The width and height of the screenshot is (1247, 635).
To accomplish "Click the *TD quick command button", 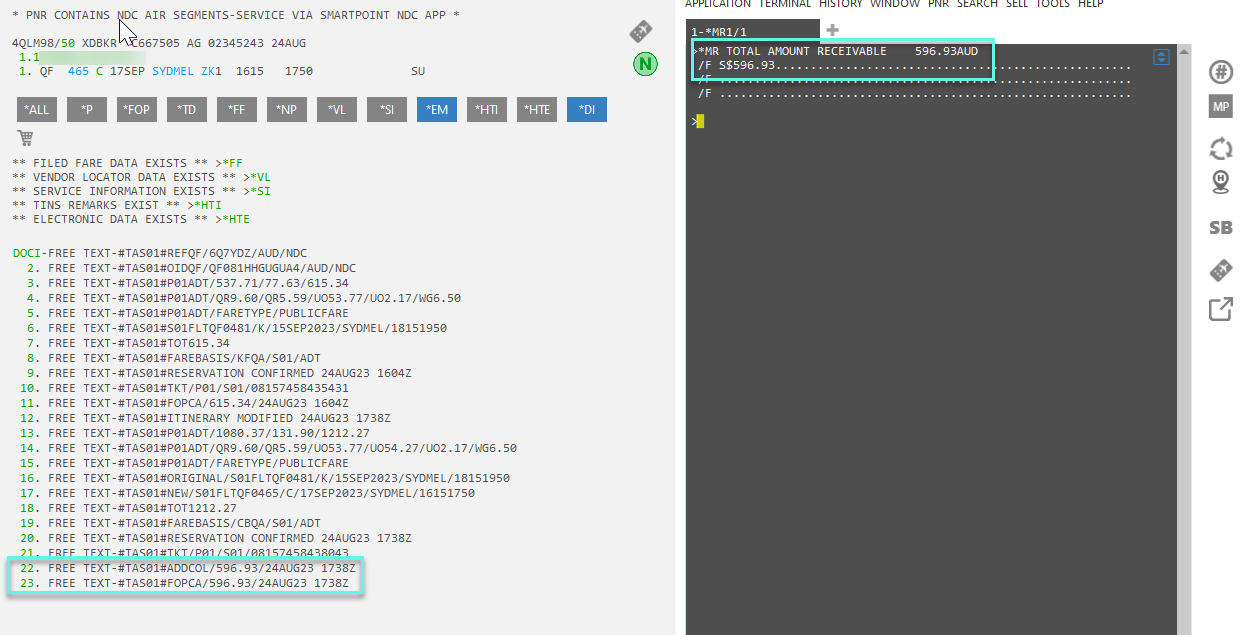I will 187,110.
